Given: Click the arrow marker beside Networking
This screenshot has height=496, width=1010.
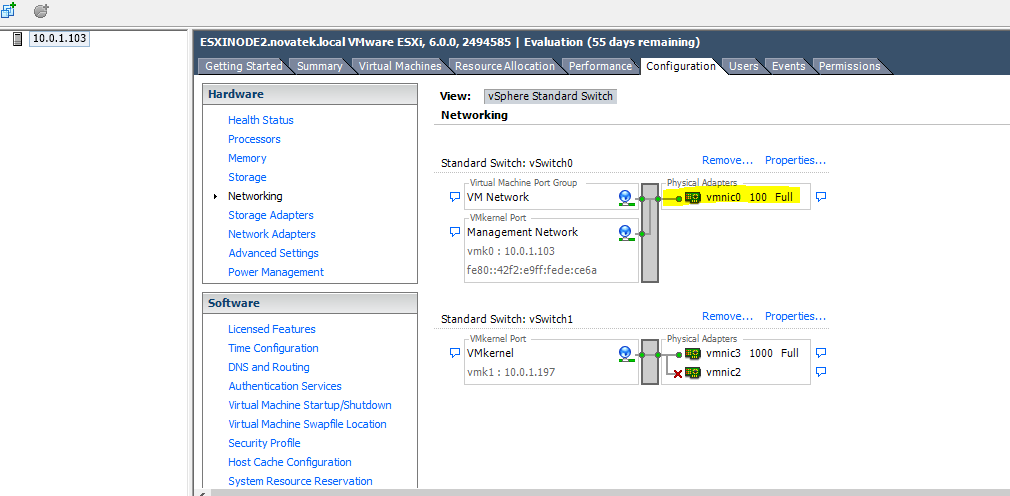Looking at the screenshot, I should point(215,196).
